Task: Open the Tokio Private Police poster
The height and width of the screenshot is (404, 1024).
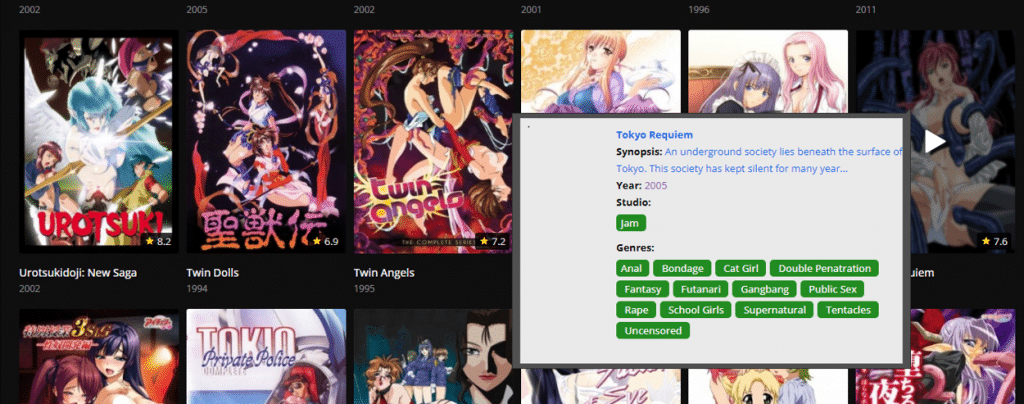Action: coord(266,356)
